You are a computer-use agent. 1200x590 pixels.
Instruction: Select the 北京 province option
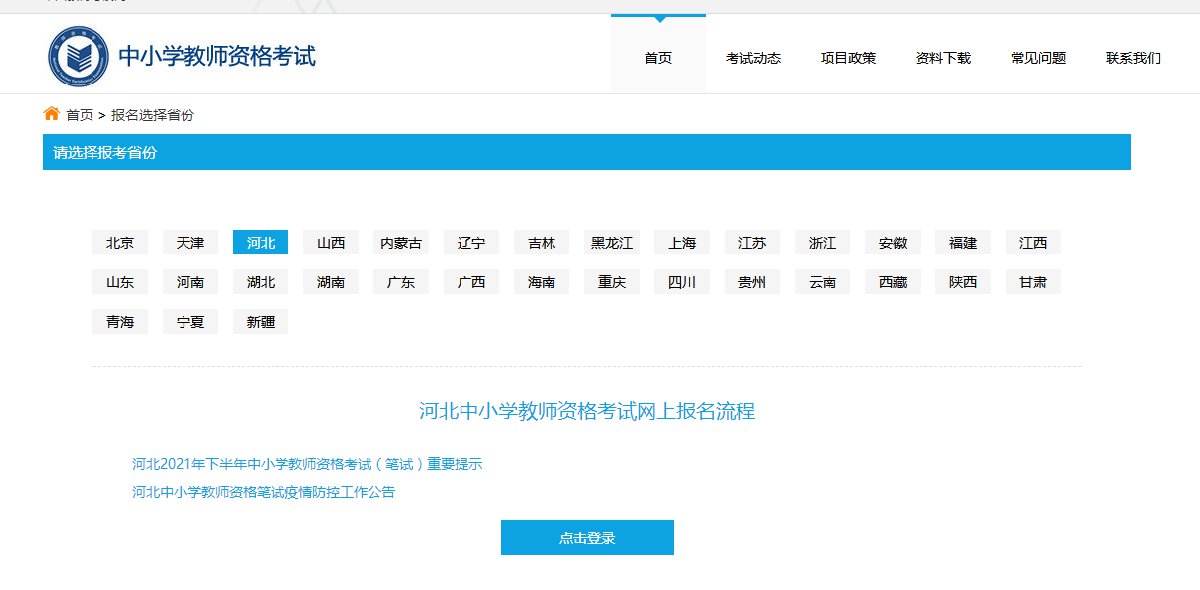tap(120, 242)
